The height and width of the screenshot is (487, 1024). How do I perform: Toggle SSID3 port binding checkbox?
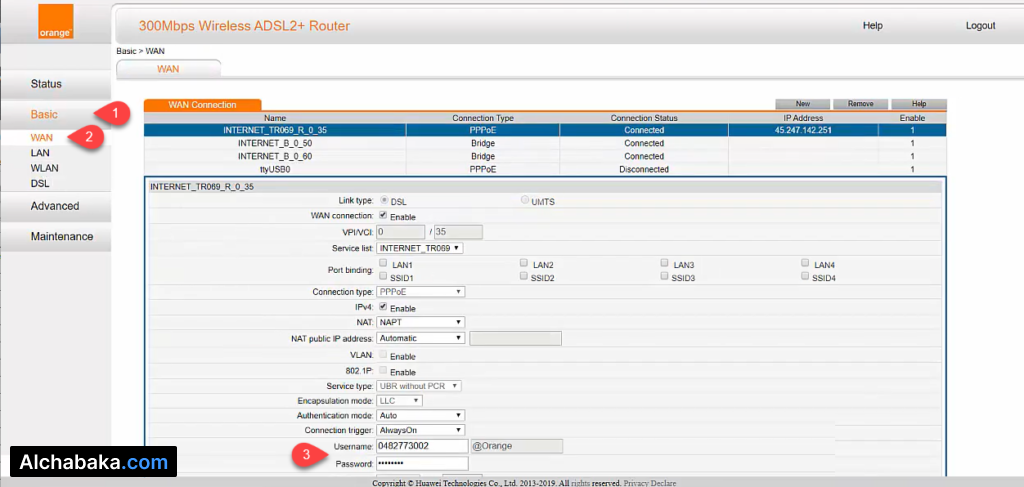664,276
